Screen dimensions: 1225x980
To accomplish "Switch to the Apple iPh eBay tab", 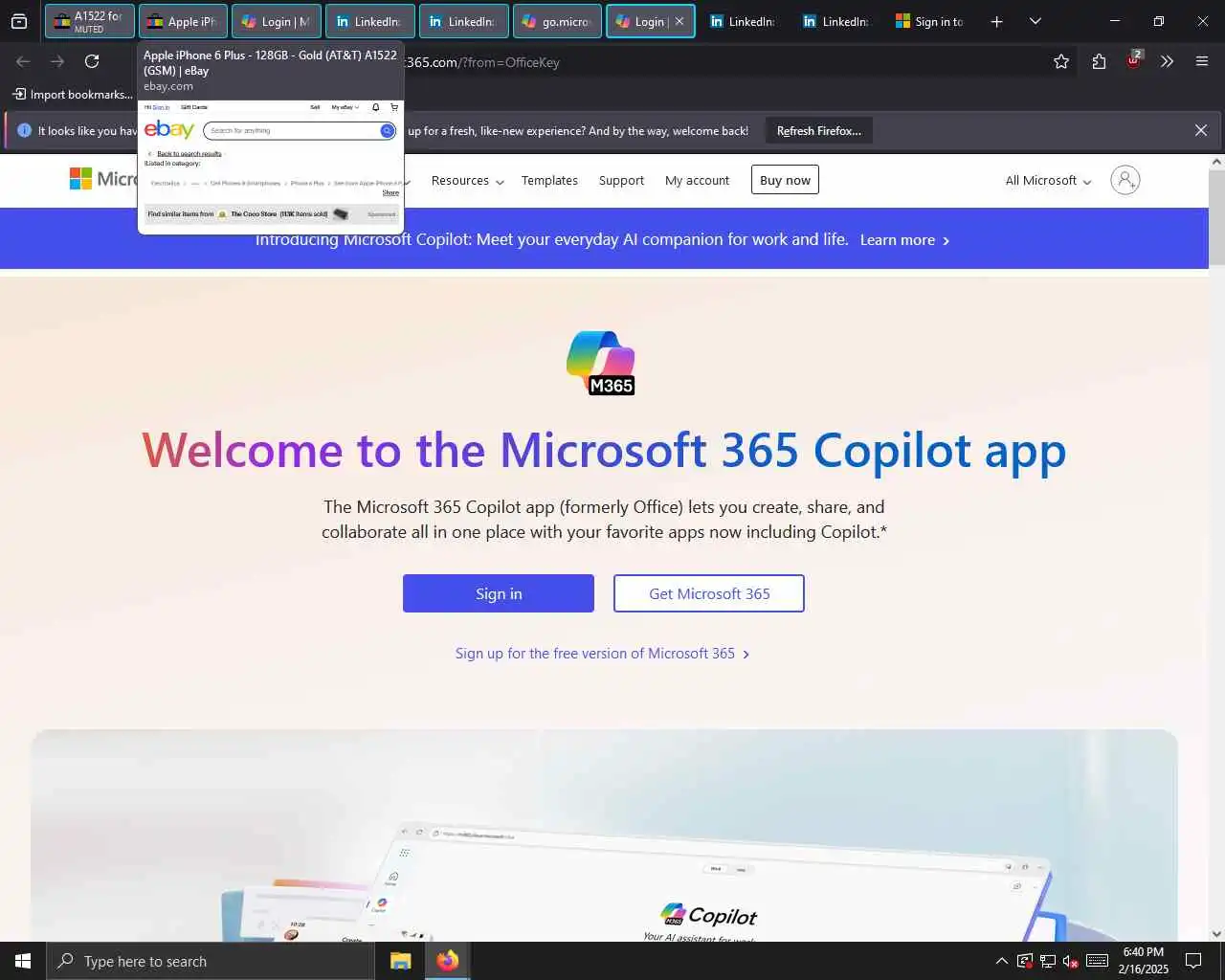I will pos(183,21).
